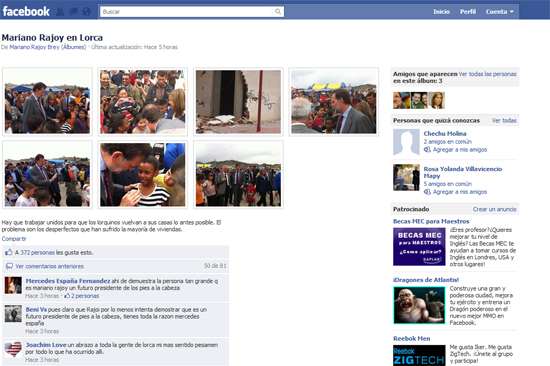This screenshot has width=550, height=366.
Task: Open notifications globe icon
Action: pos(86,12)
